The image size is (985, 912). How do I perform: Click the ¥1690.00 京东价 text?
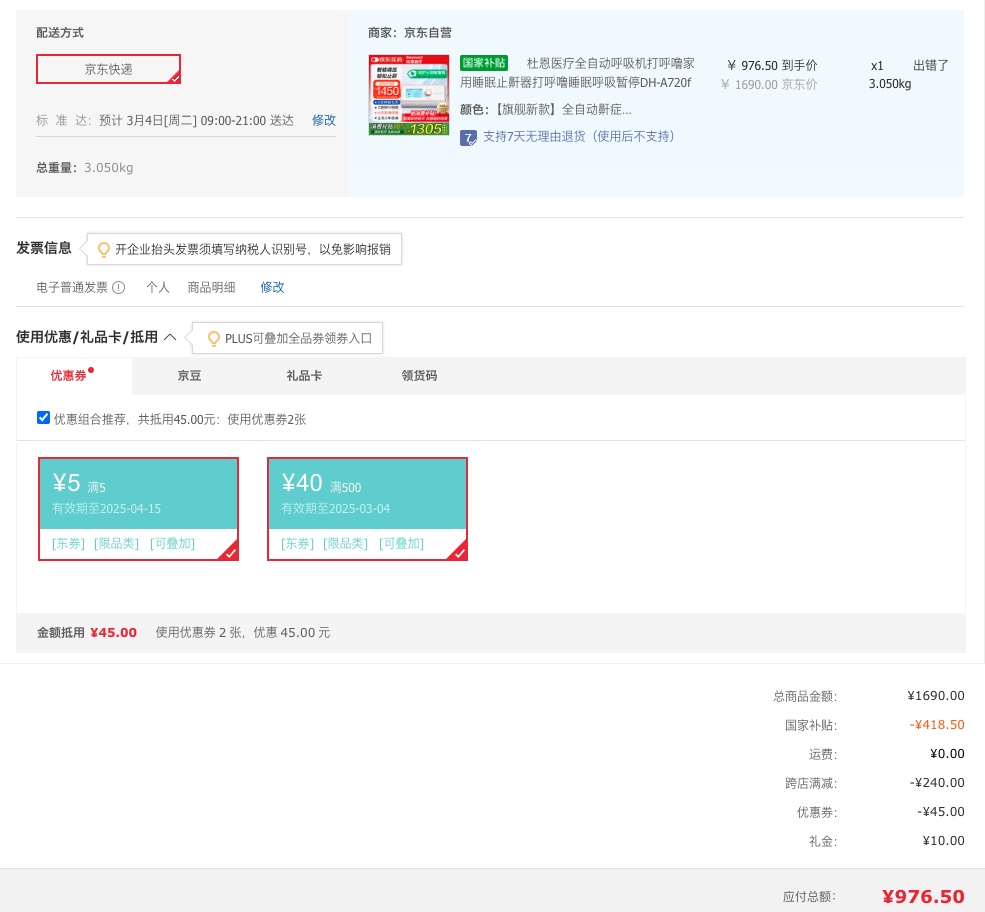click(x=769, y=84)
